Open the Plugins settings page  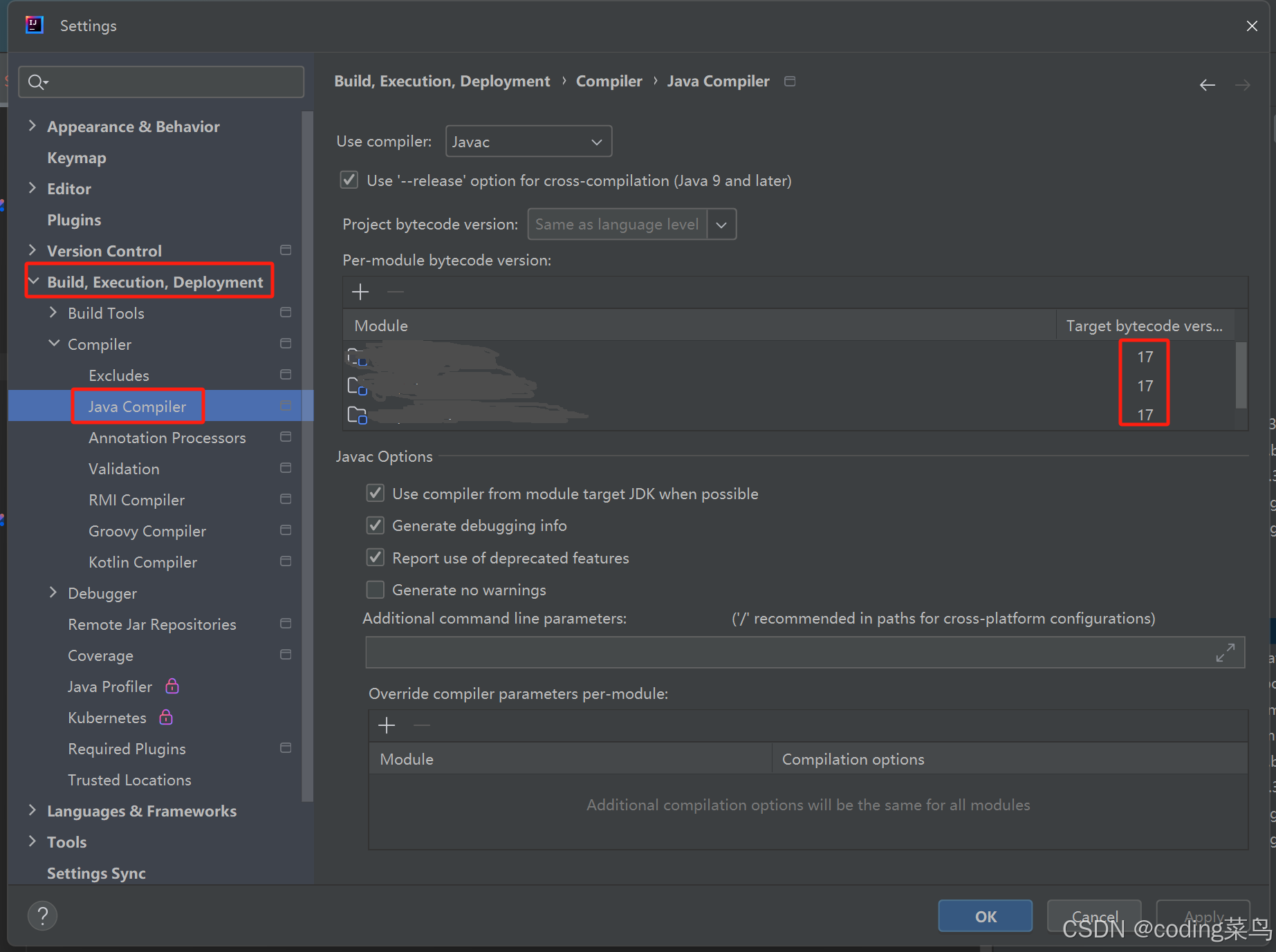tap(74, 220)
